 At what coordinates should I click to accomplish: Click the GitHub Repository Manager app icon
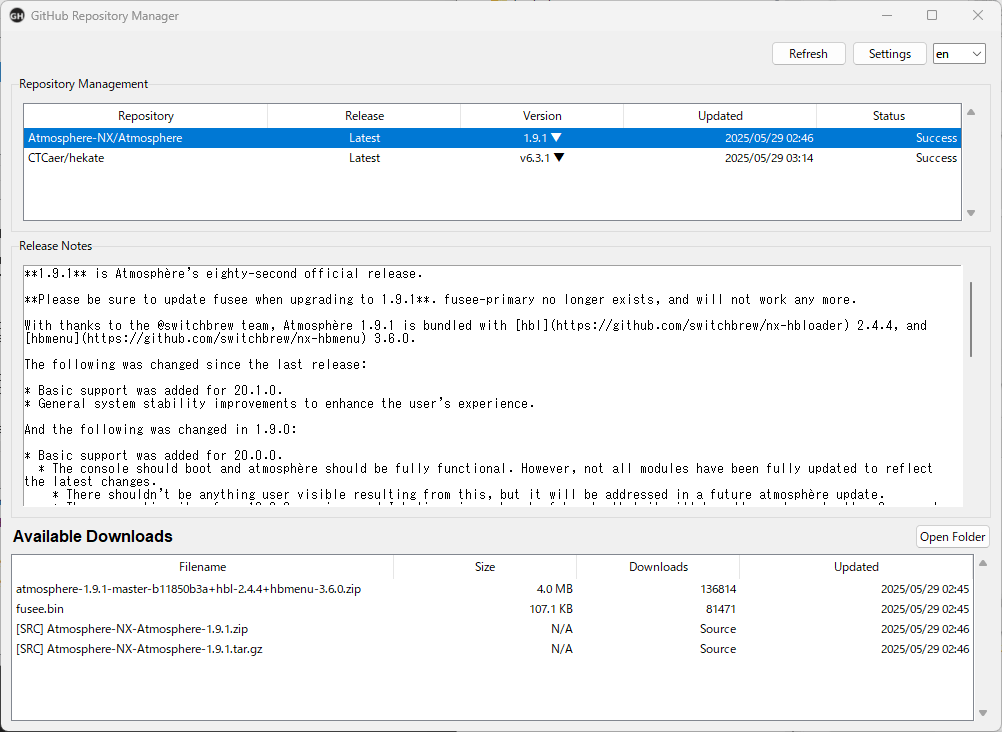pyautogui.click(x=17, y=15)
